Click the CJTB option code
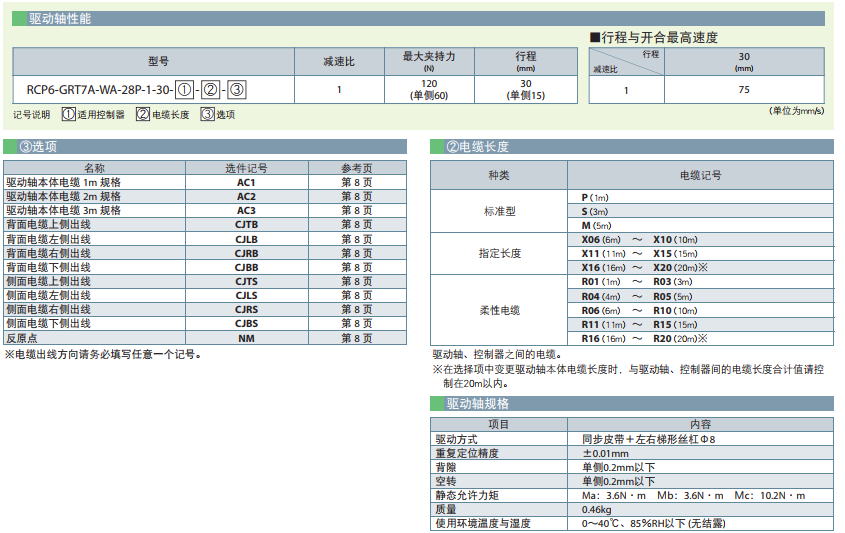The width and height of the screenshot is (845, 533). pos(246,225)
